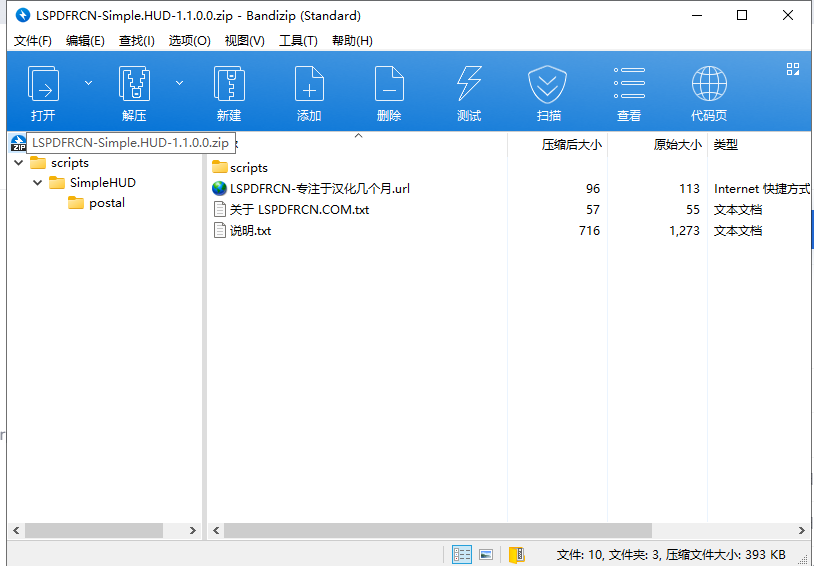Click the New archive (新建) icon

(229, 83)
